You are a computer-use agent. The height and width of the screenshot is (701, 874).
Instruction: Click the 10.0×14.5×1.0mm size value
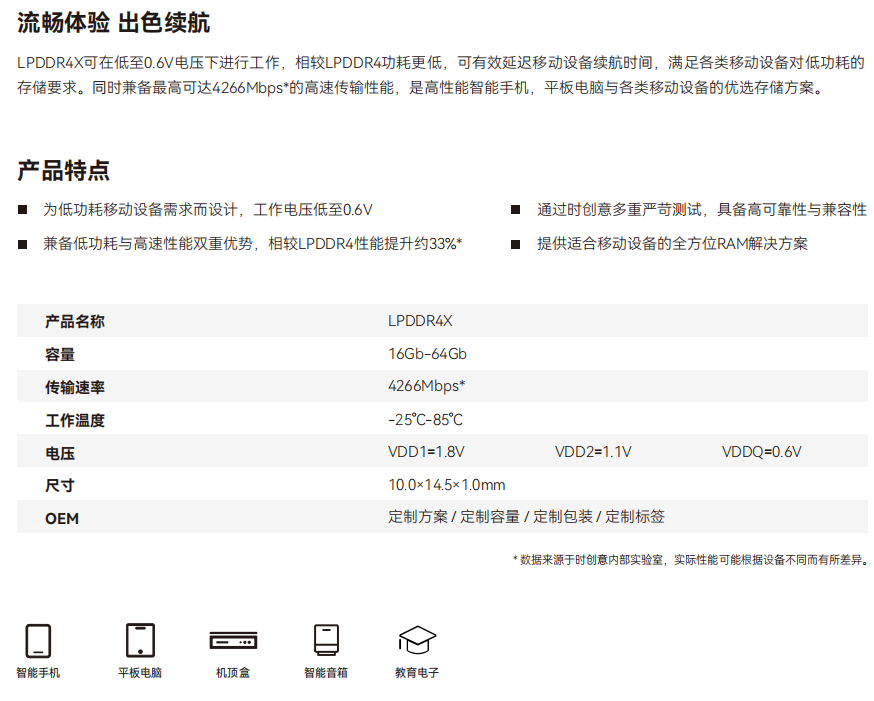tap(446, 485)
